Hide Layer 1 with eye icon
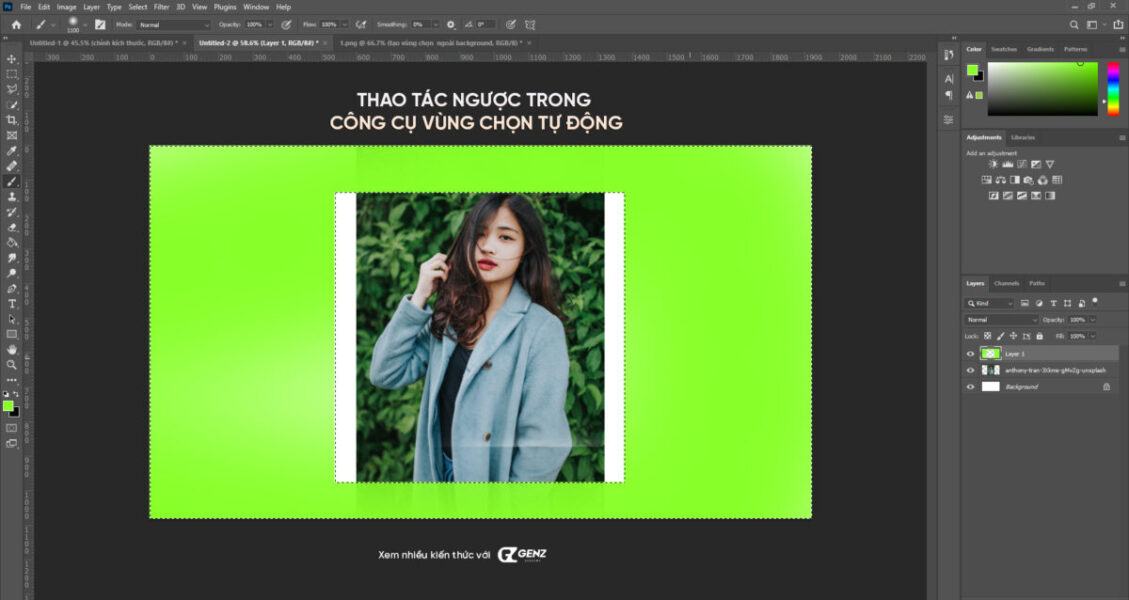This screenshot has height=600, width=1129. pos(970,354)
